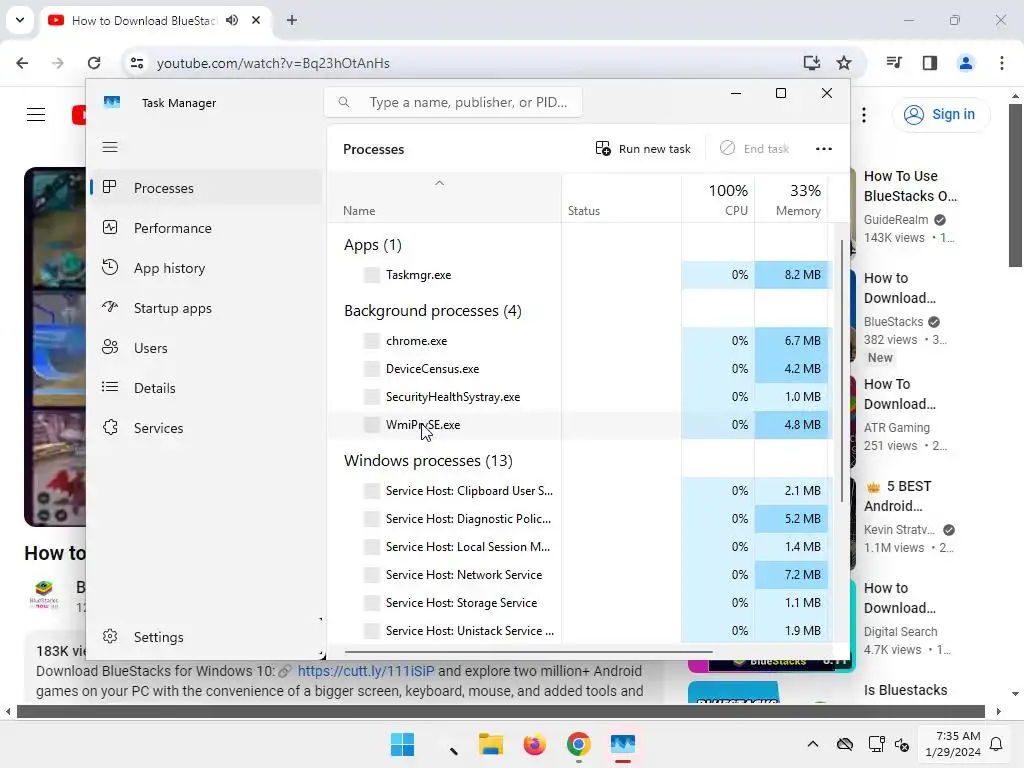
Task: Open Firefox from taskbar
Action: point(534,744)
